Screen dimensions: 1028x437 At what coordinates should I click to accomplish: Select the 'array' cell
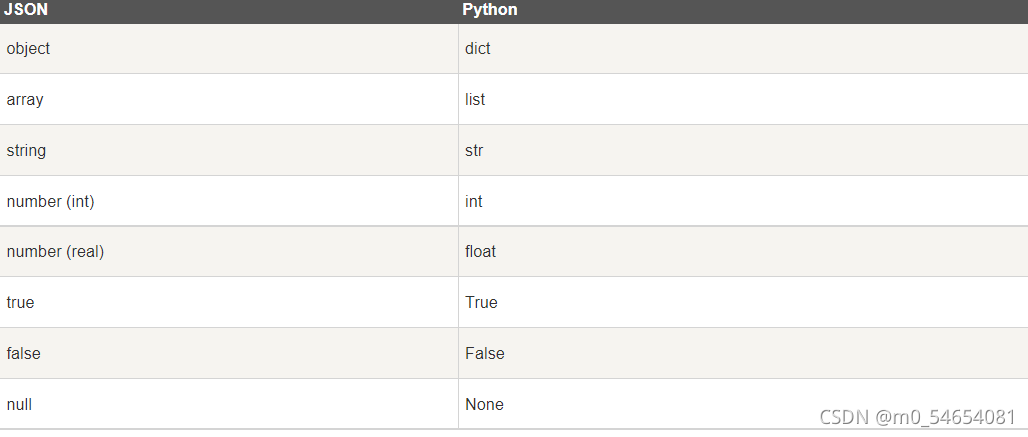(25, 100)
